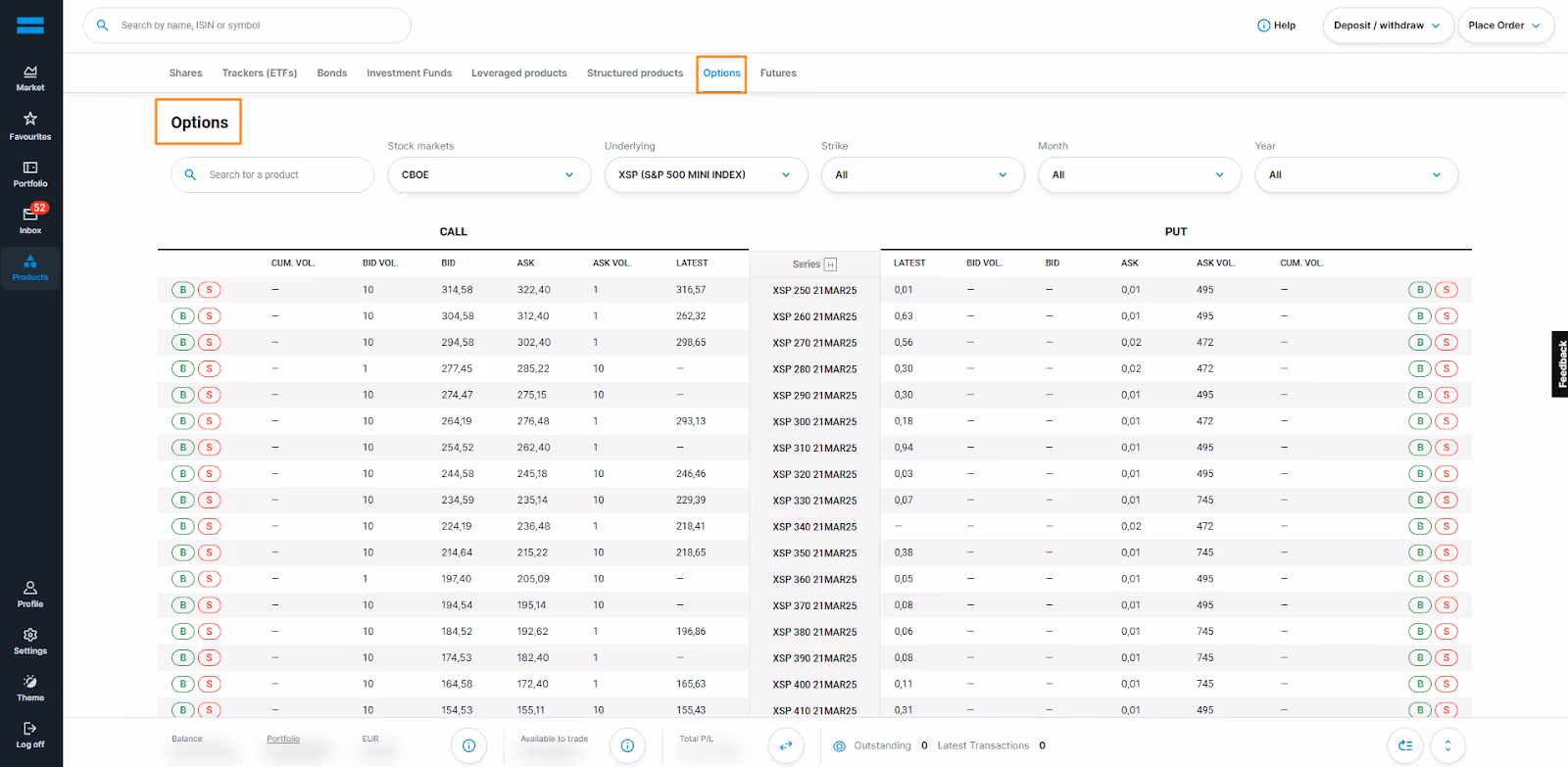Switch to the Bonds tab

point(332,73)
